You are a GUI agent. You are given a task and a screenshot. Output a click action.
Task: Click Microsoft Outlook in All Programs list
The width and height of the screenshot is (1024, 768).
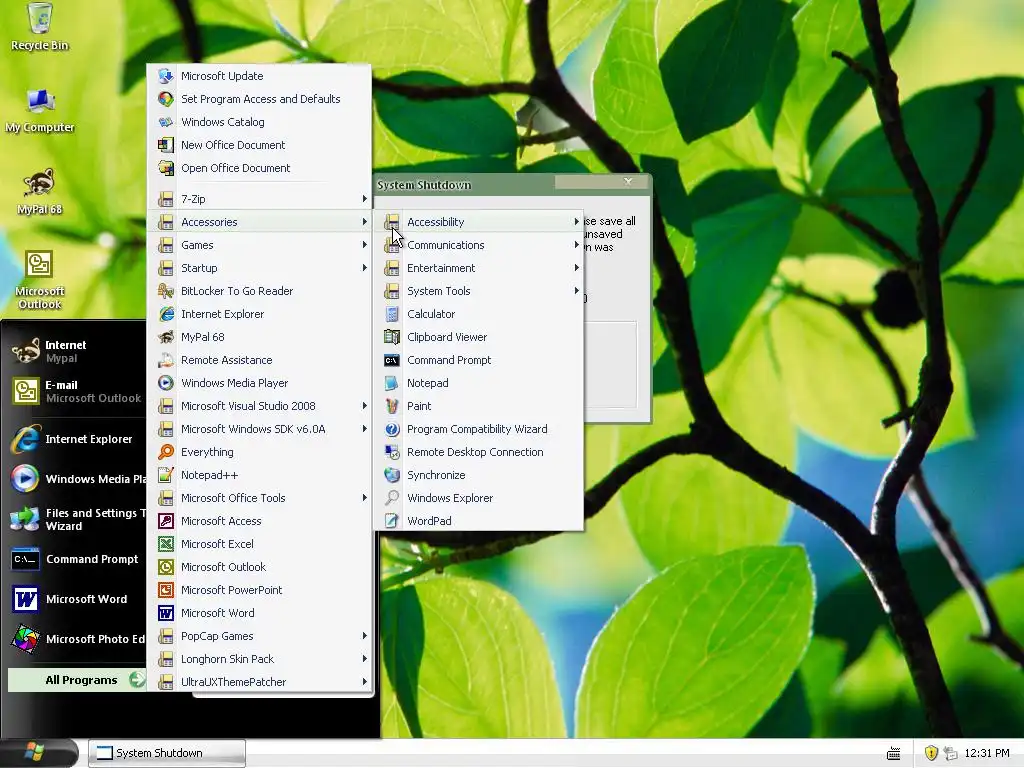[x=260, y=567]
